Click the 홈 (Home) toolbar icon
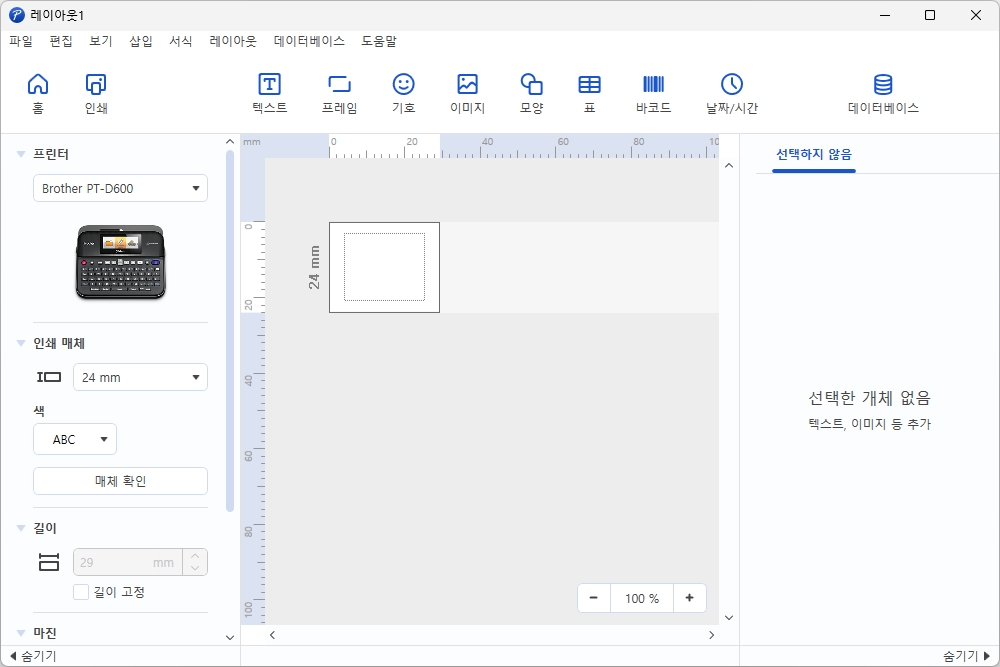Viewport: 1000px width, 667px height. coord(38,93)
